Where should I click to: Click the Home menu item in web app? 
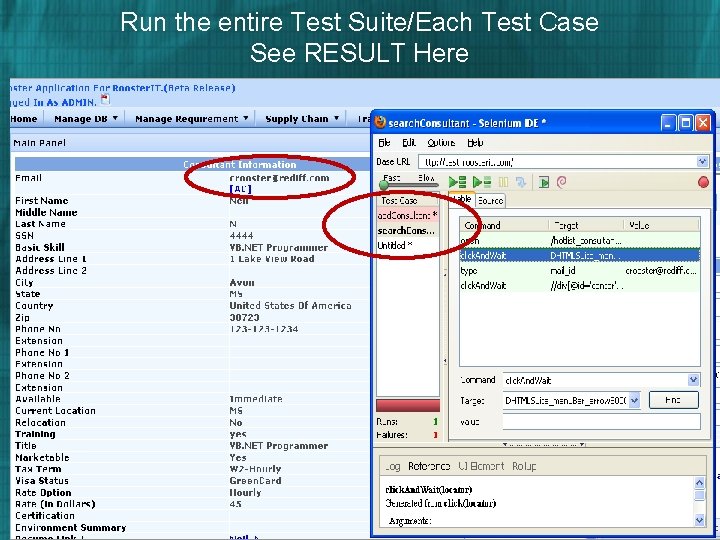[24, 119]
